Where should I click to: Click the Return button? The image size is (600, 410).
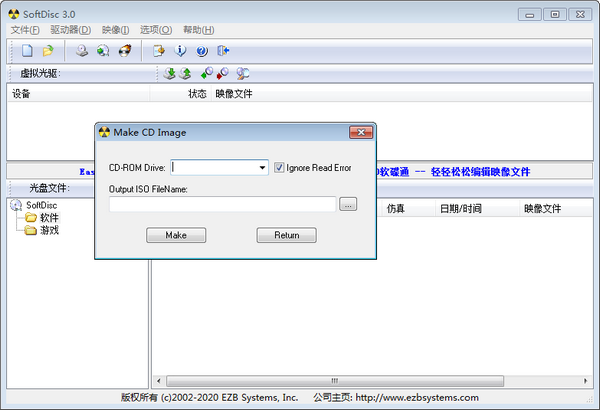[x=287, y=235]
